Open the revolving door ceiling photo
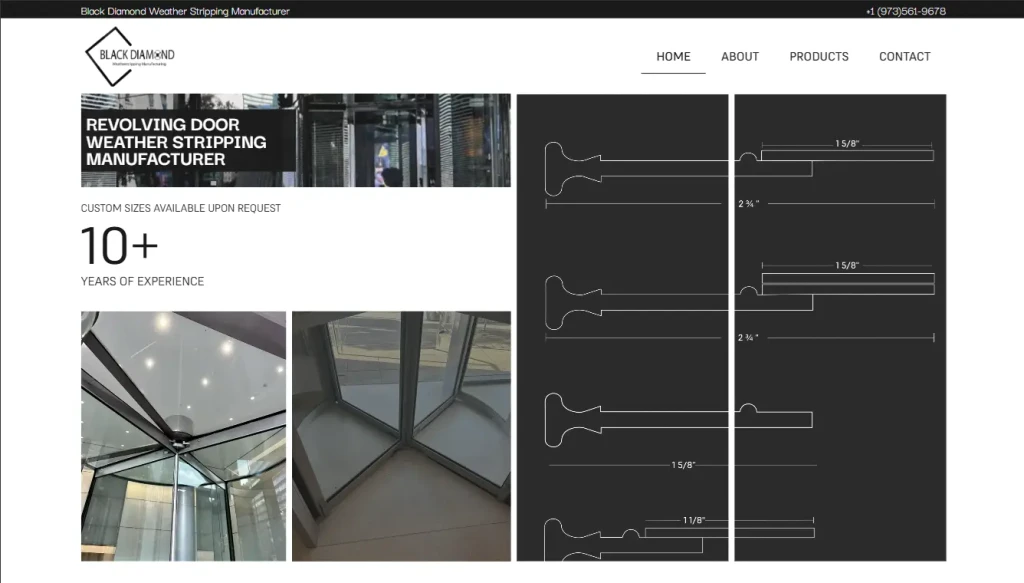Viewport: 1024px width, 583px height. tap(184, 436)
